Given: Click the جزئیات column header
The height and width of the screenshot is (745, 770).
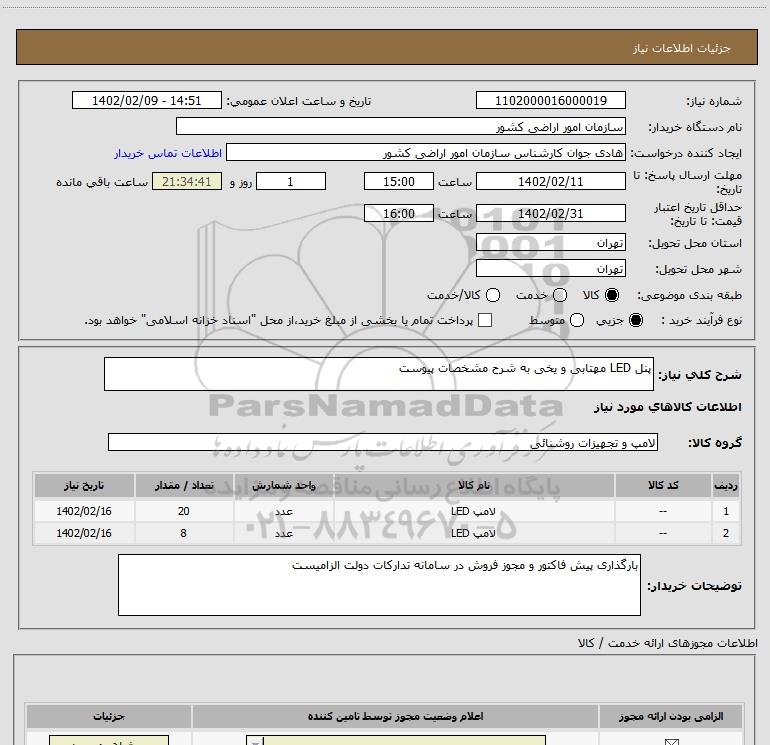Looking at the screenshot, I should (109, 717).
